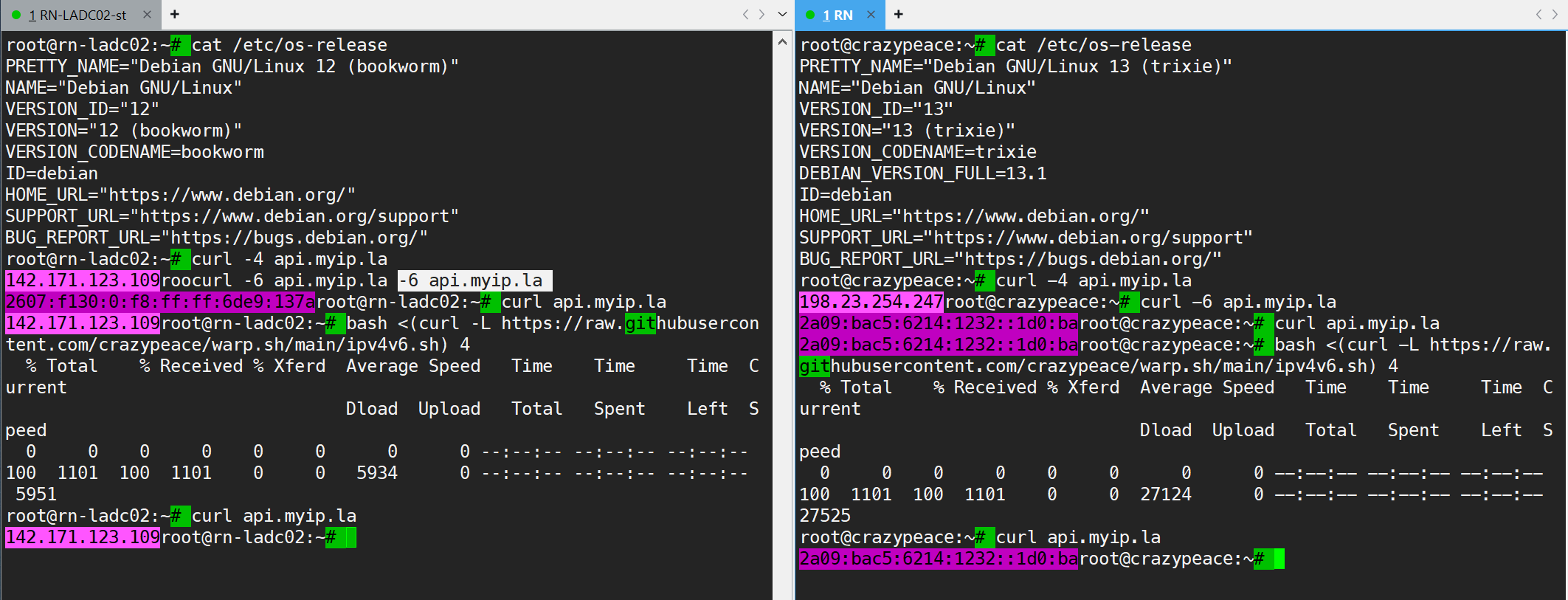Add a new tab in right pane
The image size is (1568, 600).
pos(898,15)
